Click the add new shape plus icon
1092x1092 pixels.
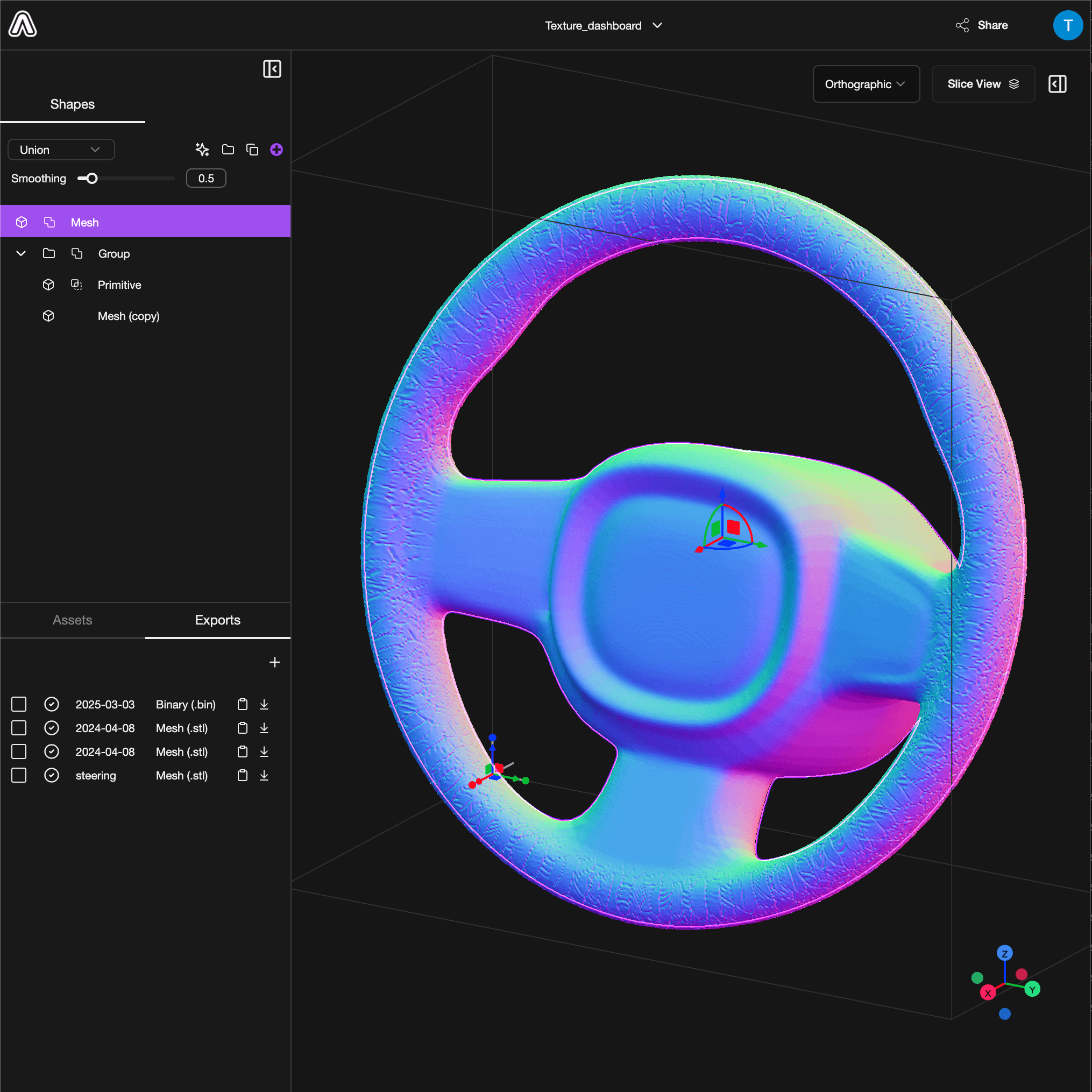click(x=276, y=149)
